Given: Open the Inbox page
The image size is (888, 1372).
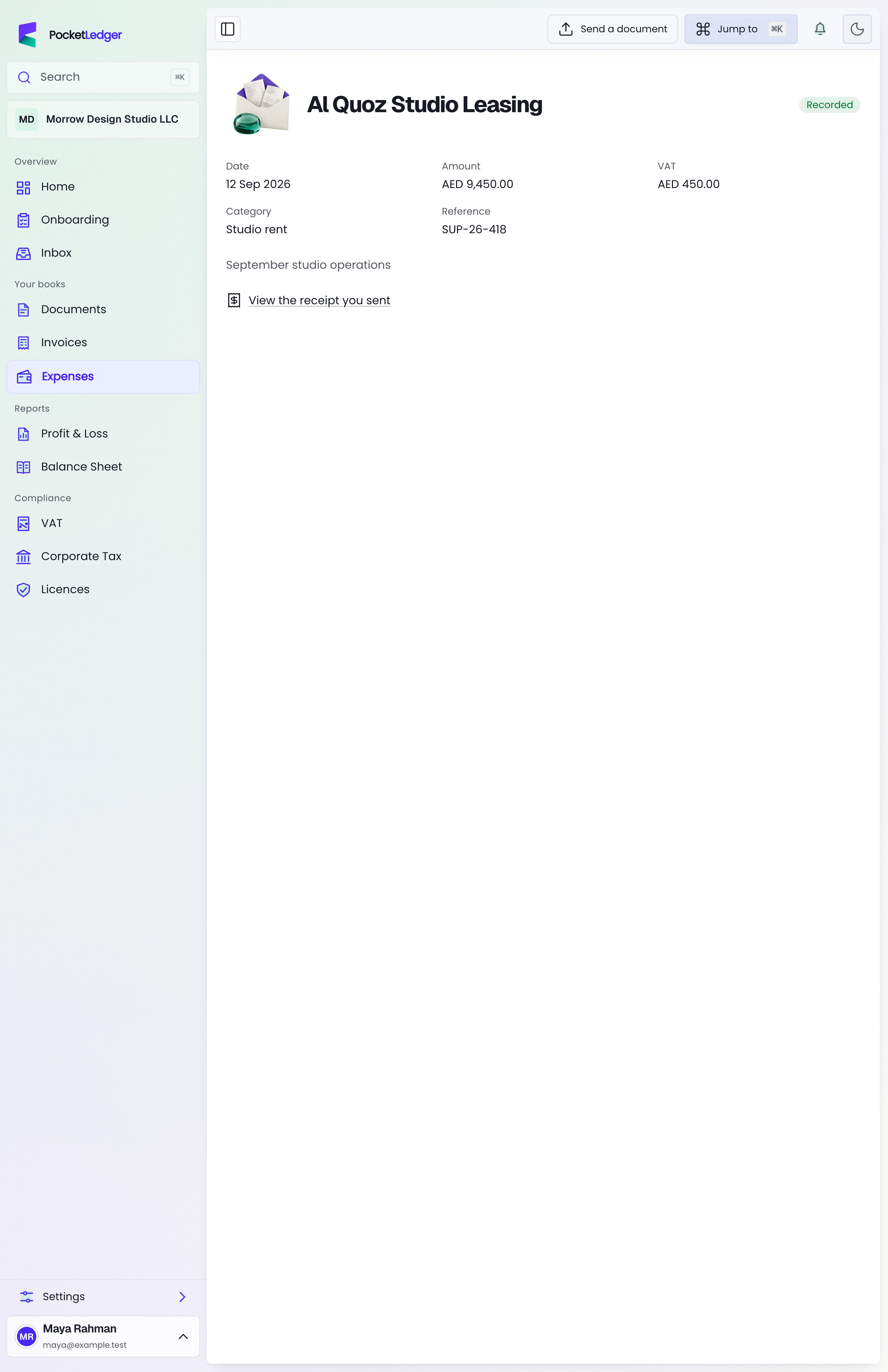Looking at the screenshot, I should pos(103,253).
